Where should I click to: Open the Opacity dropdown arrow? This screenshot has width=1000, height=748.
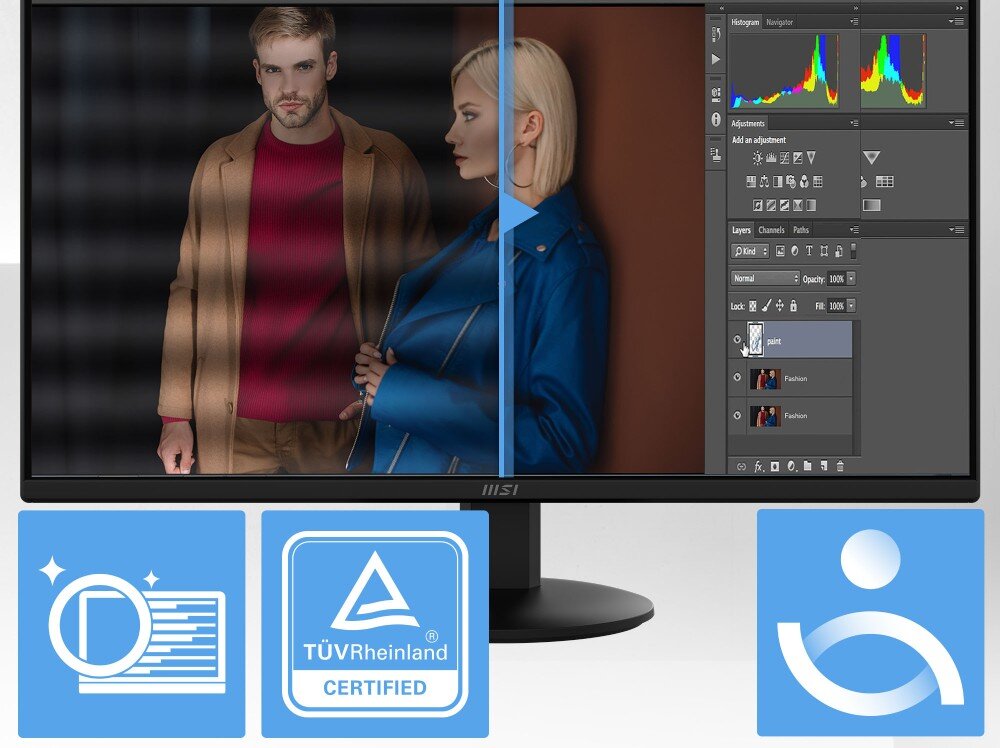(x=851, y=278)
